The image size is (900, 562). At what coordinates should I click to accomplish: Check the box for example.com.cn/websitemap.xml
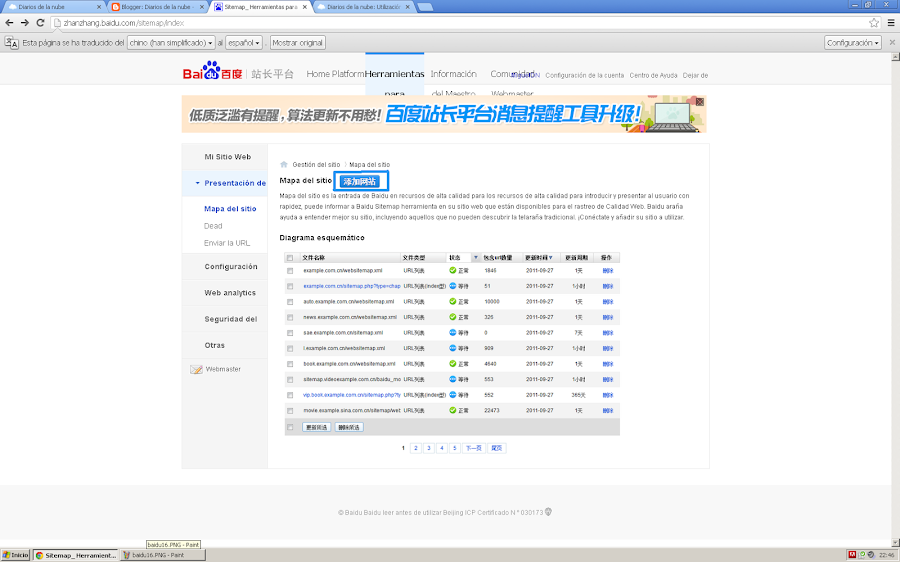[x=290, y=270]
